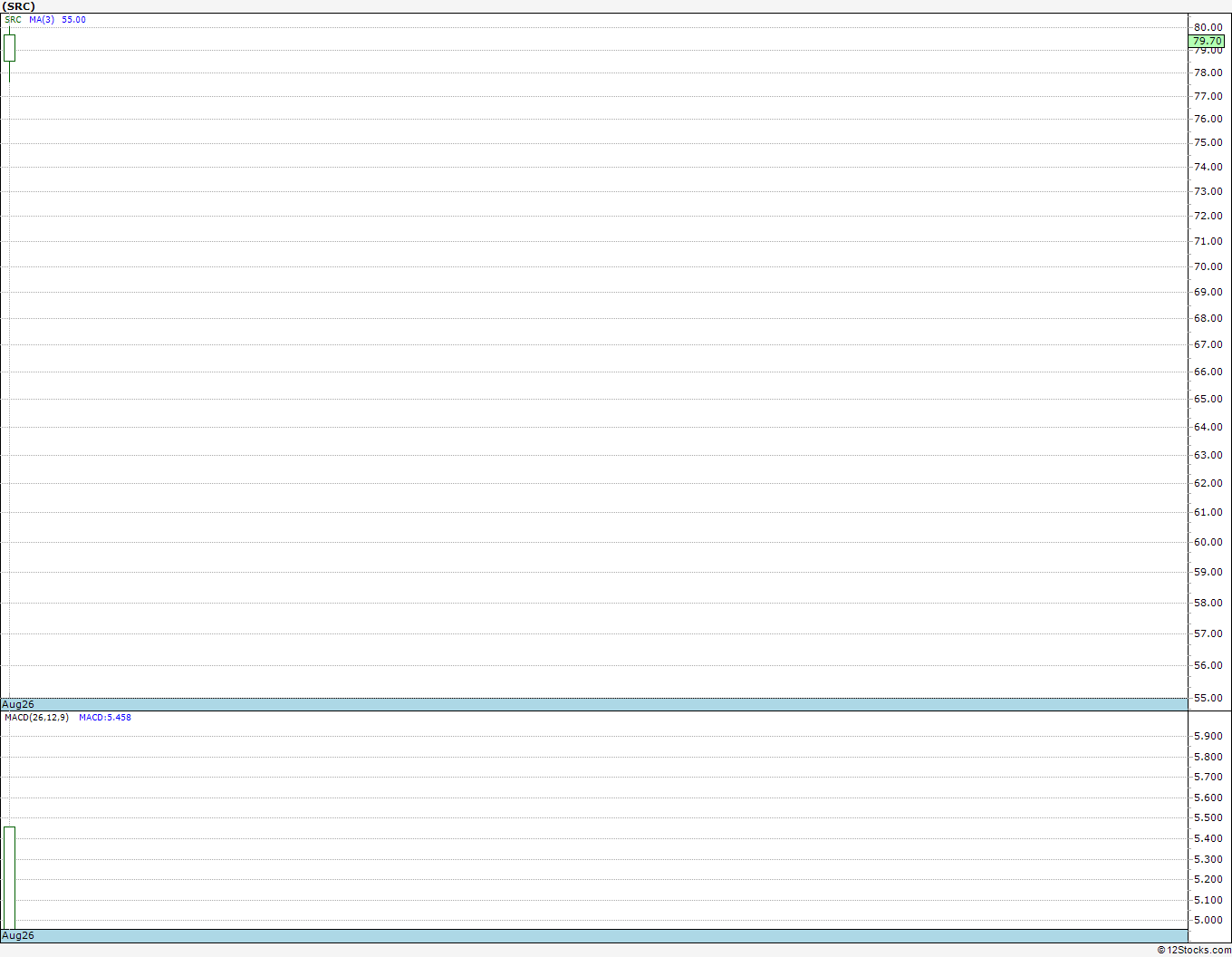1232x957 pixels.
Task: Click the green MACD histogram bar
Action: click(x=9, y=877)
